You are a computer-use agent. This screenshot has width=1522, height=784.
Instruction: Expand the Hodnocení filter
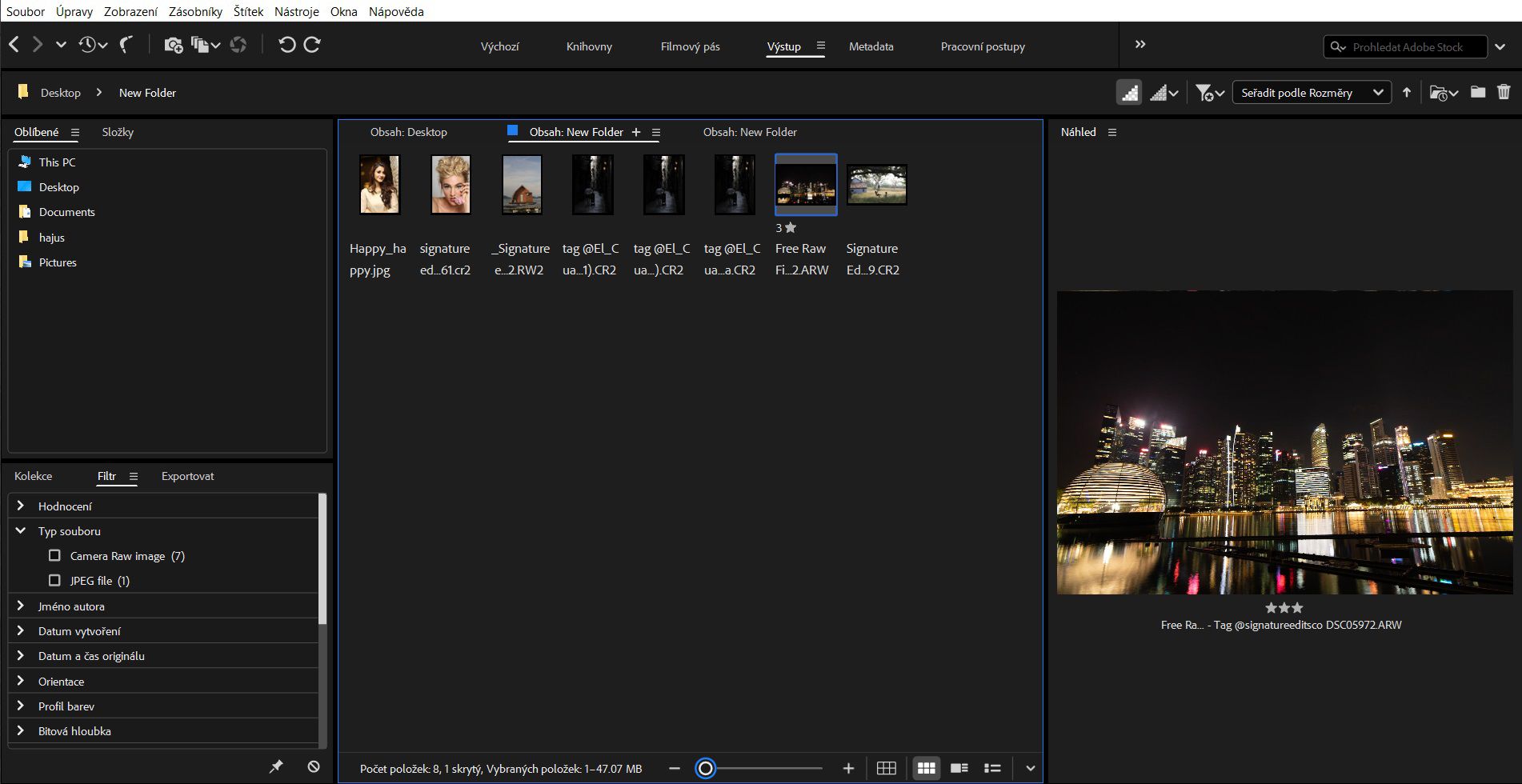(x=21, y=506)
